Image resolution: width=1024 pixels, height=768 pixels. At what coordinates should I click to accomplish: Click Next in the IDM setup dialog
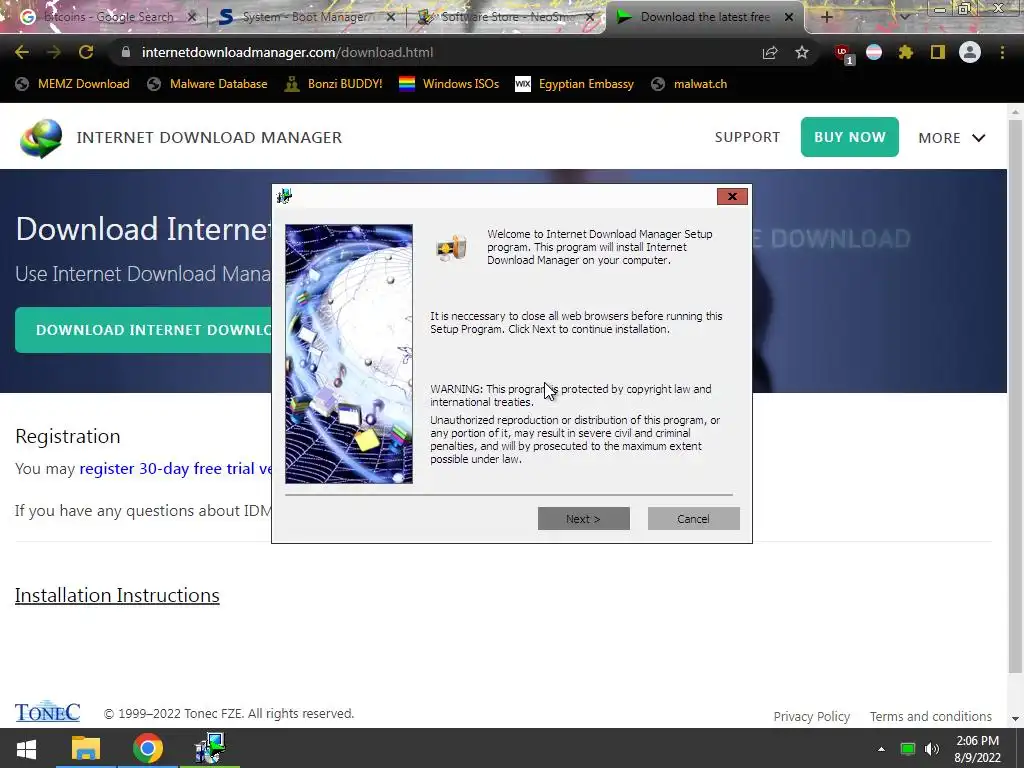point(583,519)
